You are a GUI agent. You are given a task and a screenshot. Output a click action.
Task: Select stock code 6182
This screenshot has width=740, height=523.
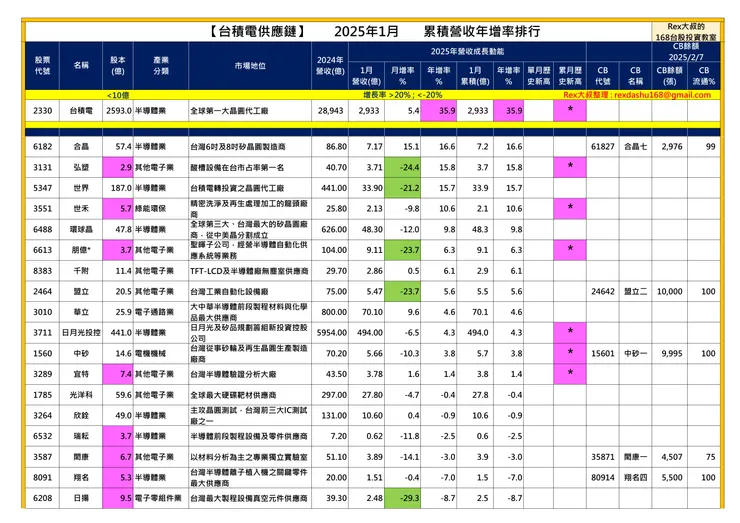(42, 147)
